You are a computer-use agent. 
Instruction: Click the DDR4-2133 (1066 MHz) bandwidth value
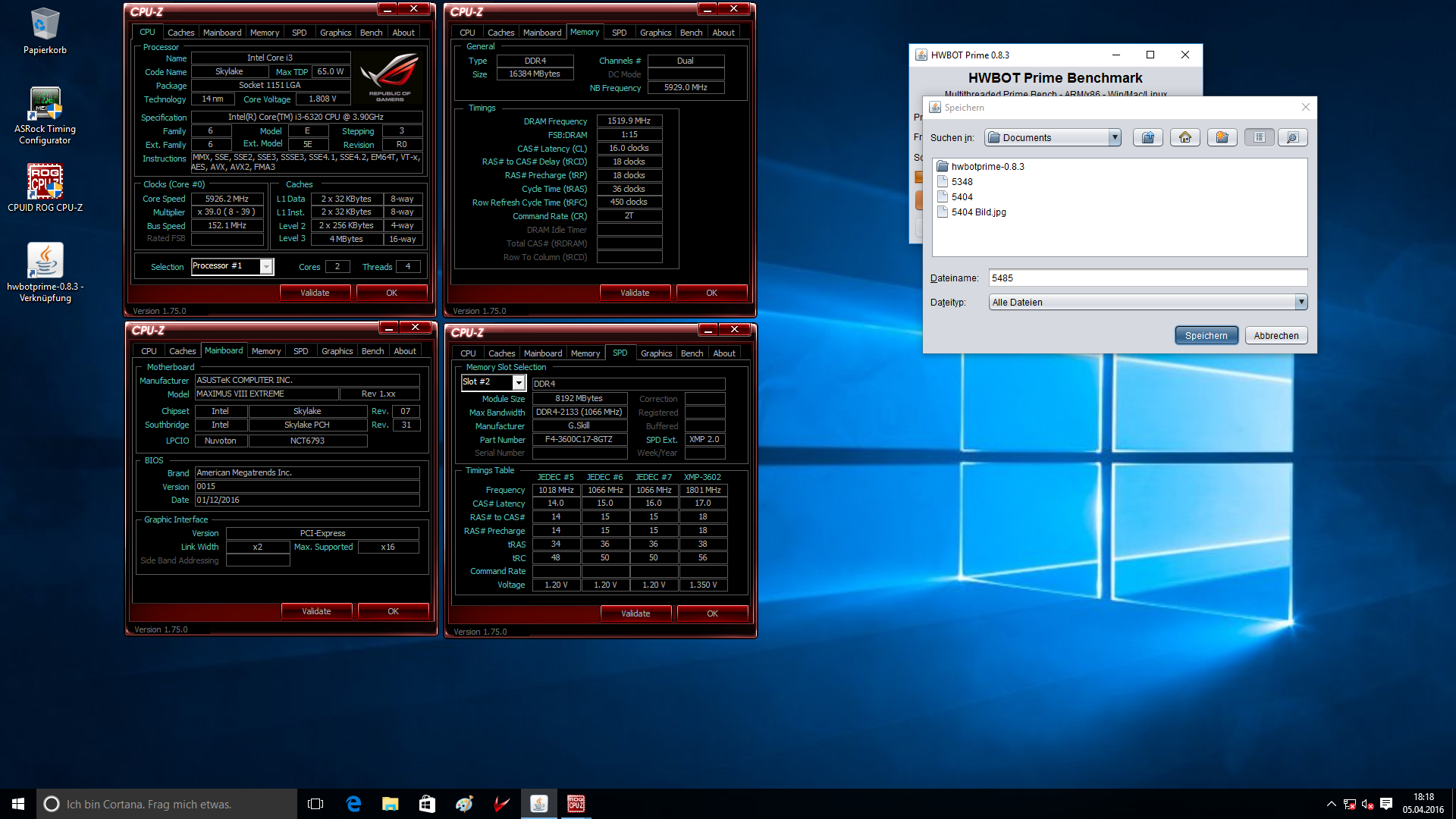(579, 412)
